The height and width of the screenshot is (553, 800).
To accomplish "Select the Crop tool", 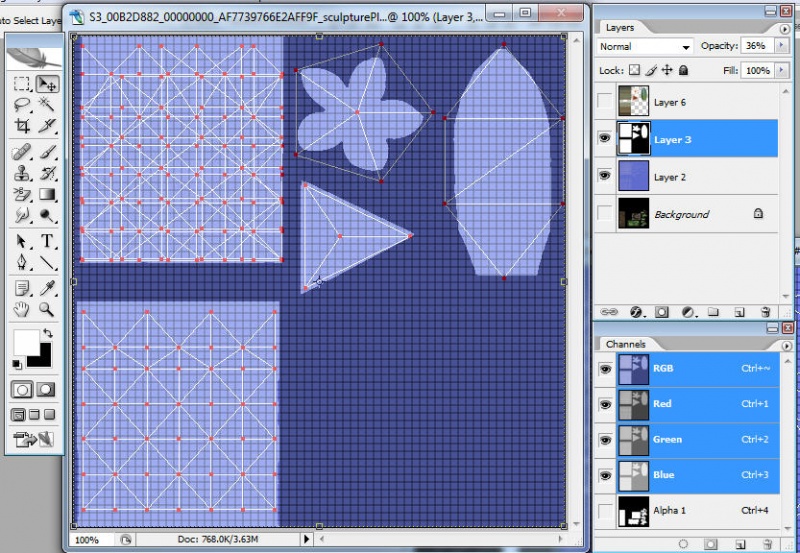I will coord(22,127).
